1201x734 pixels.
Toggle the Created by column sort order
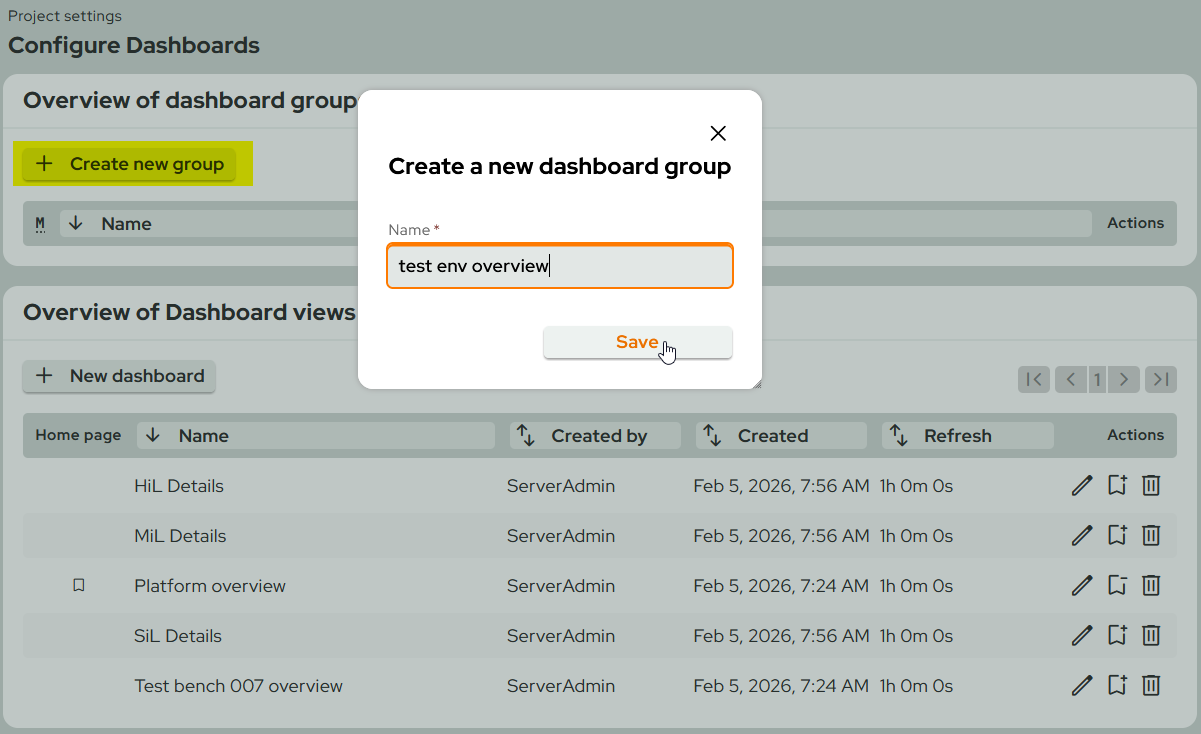525,435
